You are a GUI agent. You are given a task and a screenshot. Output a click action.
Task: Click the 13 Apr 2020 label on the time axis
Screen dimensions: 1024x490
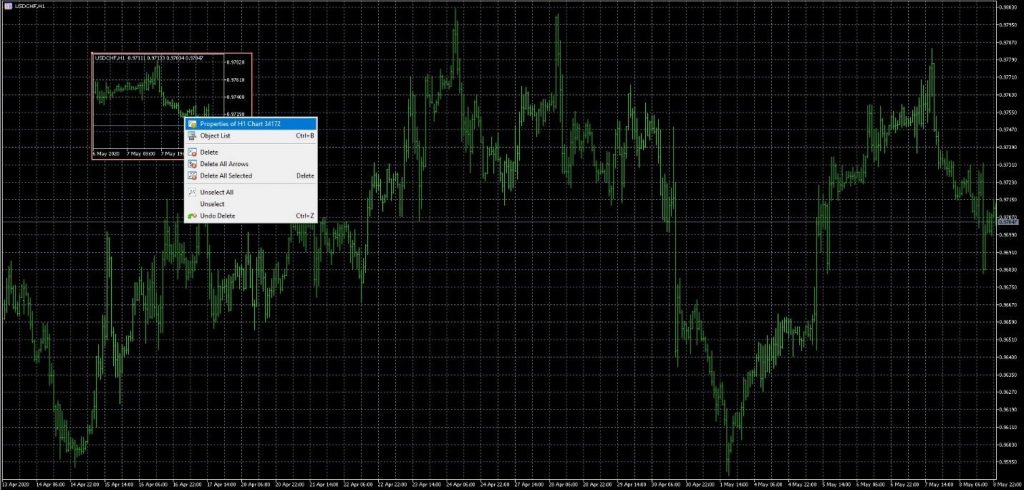pyautogui.click(x=17, y=481)
